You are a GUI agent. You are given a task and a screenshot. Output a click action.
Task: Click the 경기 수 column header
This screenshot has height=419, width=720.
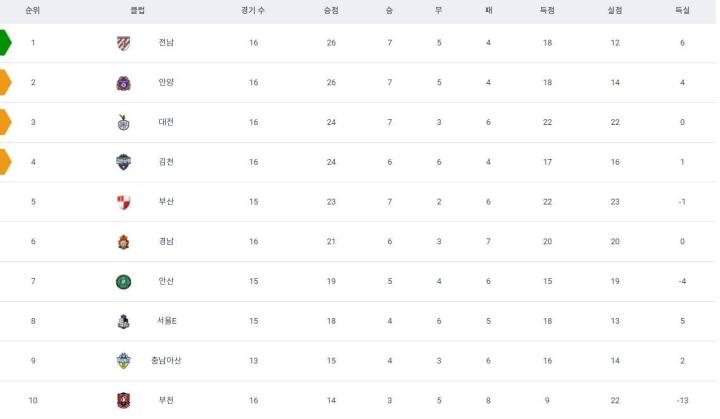coord(253,10)
